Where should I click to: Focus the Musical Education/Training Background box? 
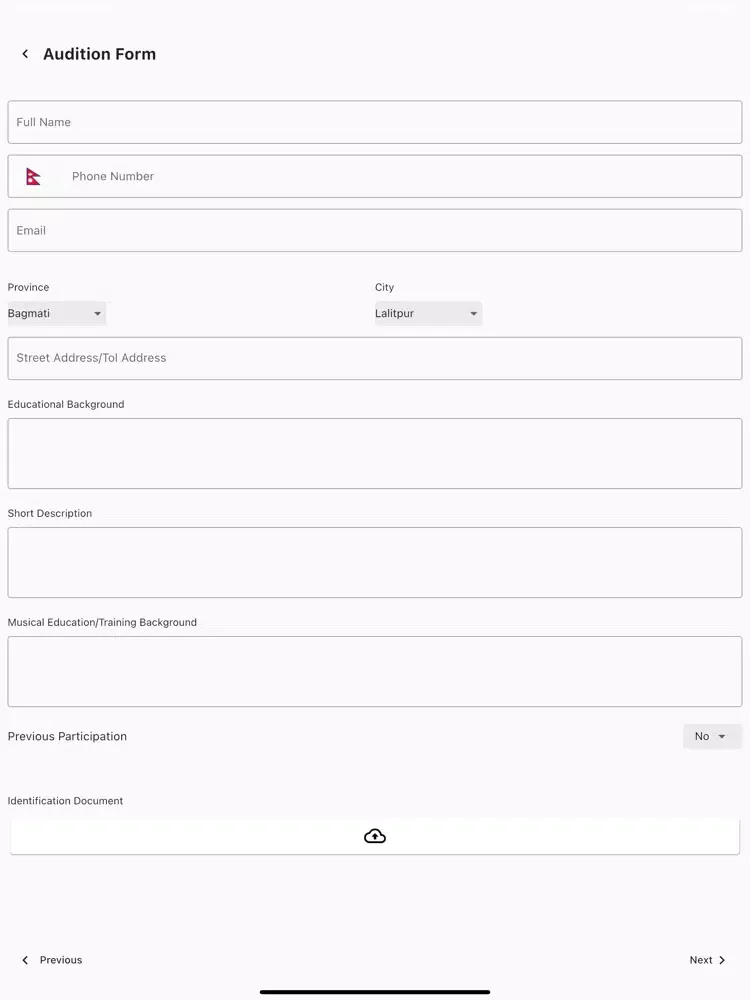click(x=375, y=671)
